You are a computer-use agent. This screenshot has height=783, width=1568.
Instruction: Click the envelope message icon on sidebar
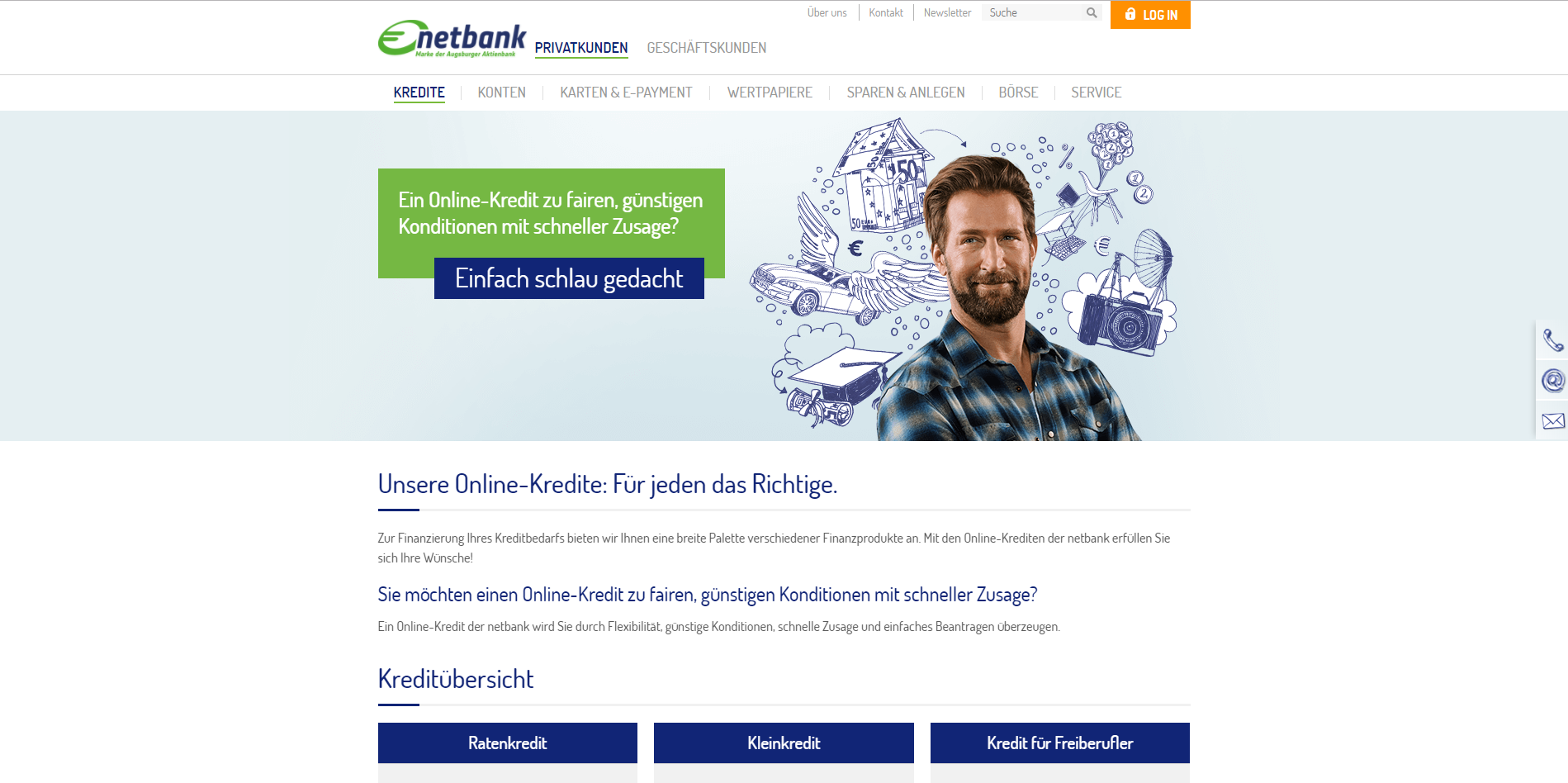(1553, 420)
